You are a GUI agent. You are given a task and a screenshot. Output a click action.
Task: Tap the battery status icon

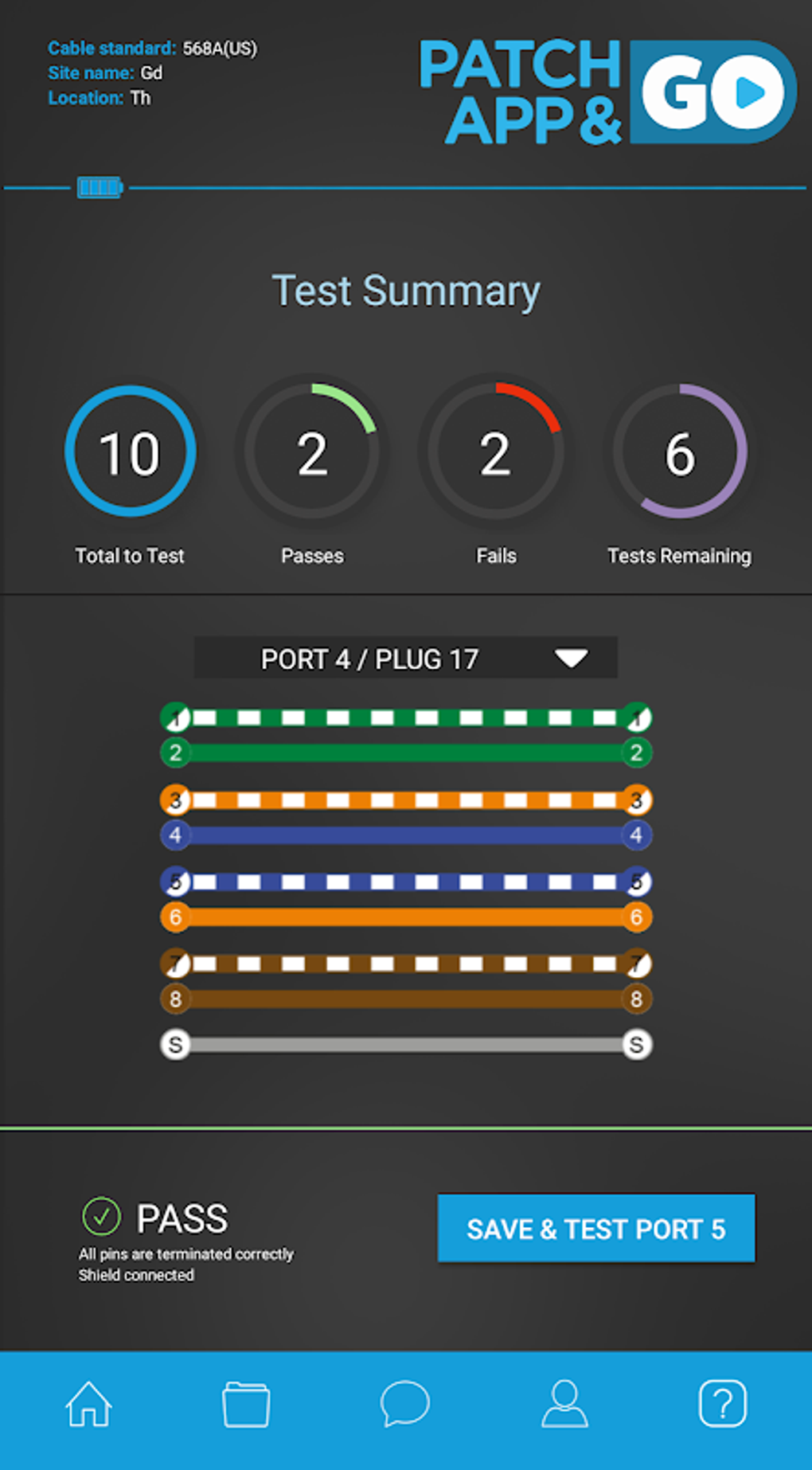coord(100,188)
